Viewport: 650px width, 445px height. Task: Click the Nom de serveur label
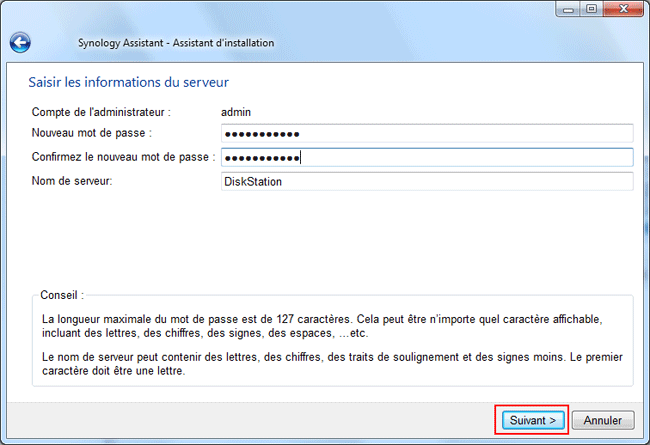click(74, 181)
